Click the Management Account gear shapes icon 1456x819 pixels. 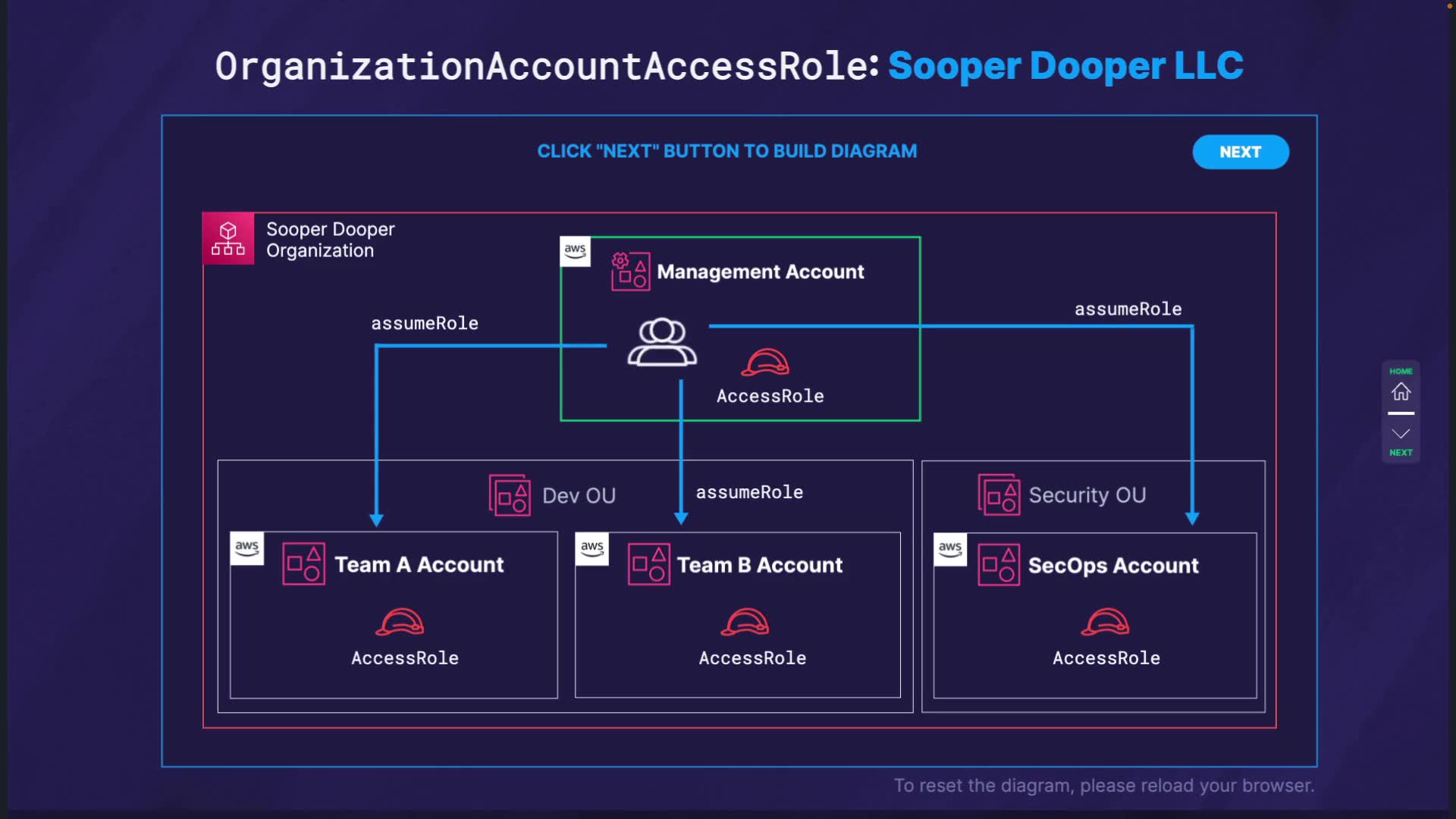point(630,271)
